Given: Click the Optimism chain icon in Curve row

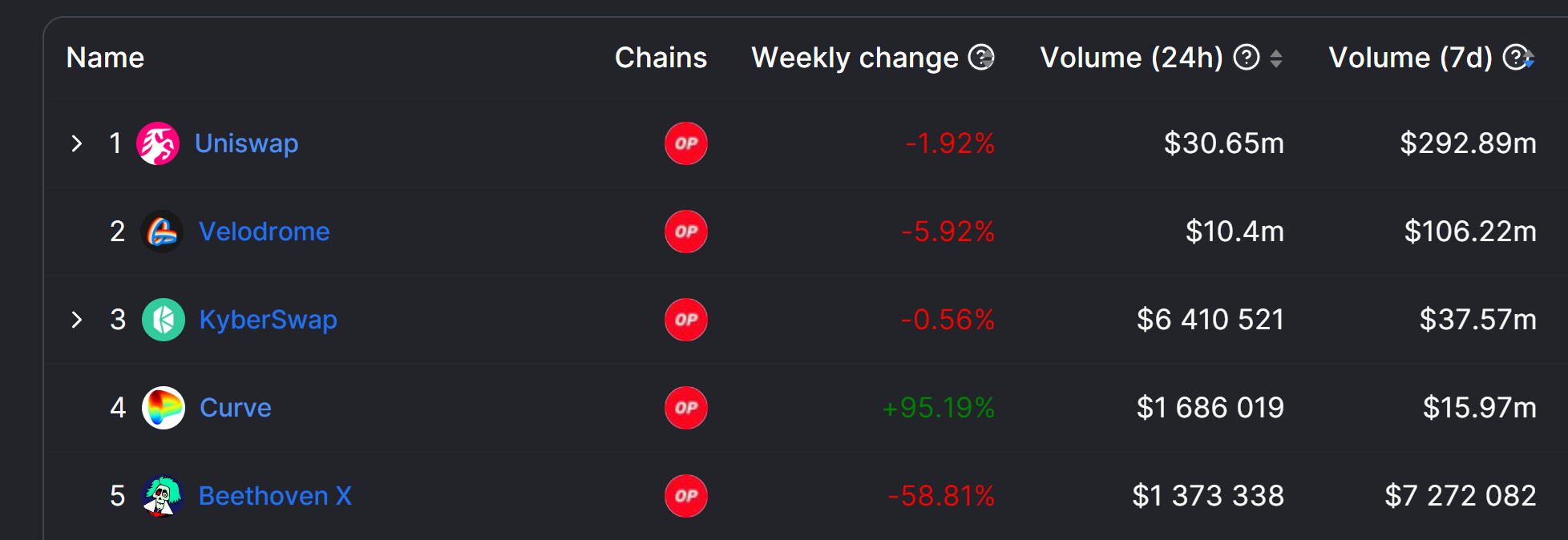Looking at the screenshot, I should [686, 408].
